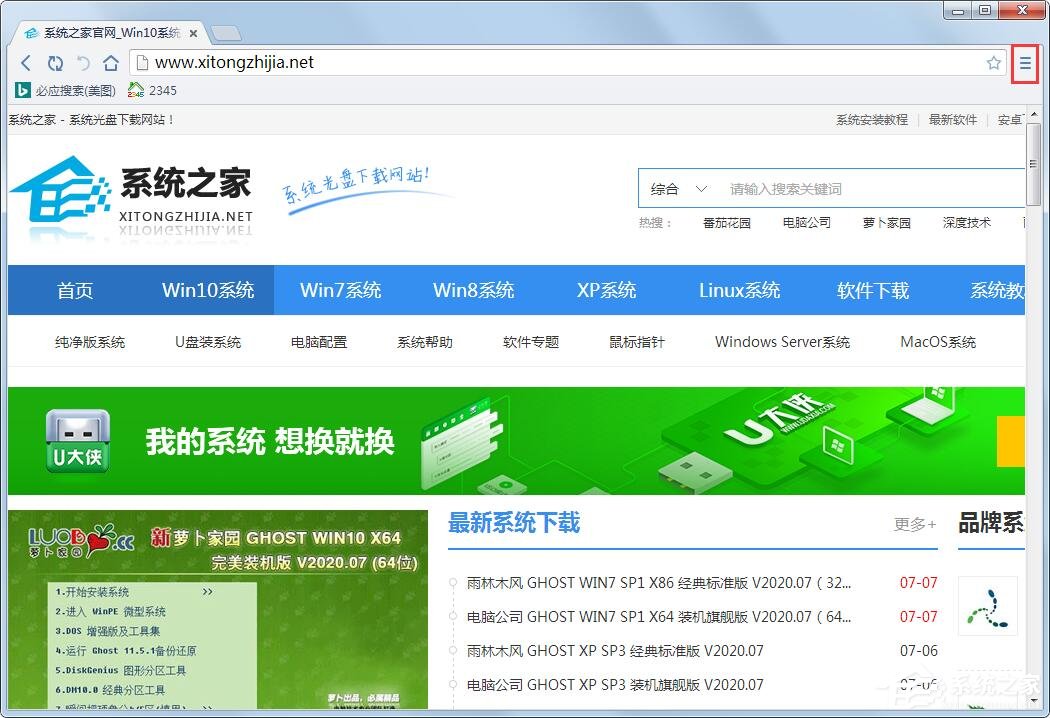The image size is (1050, 718).
Task: Bookmark the page with the star icon
Action: 994,62
